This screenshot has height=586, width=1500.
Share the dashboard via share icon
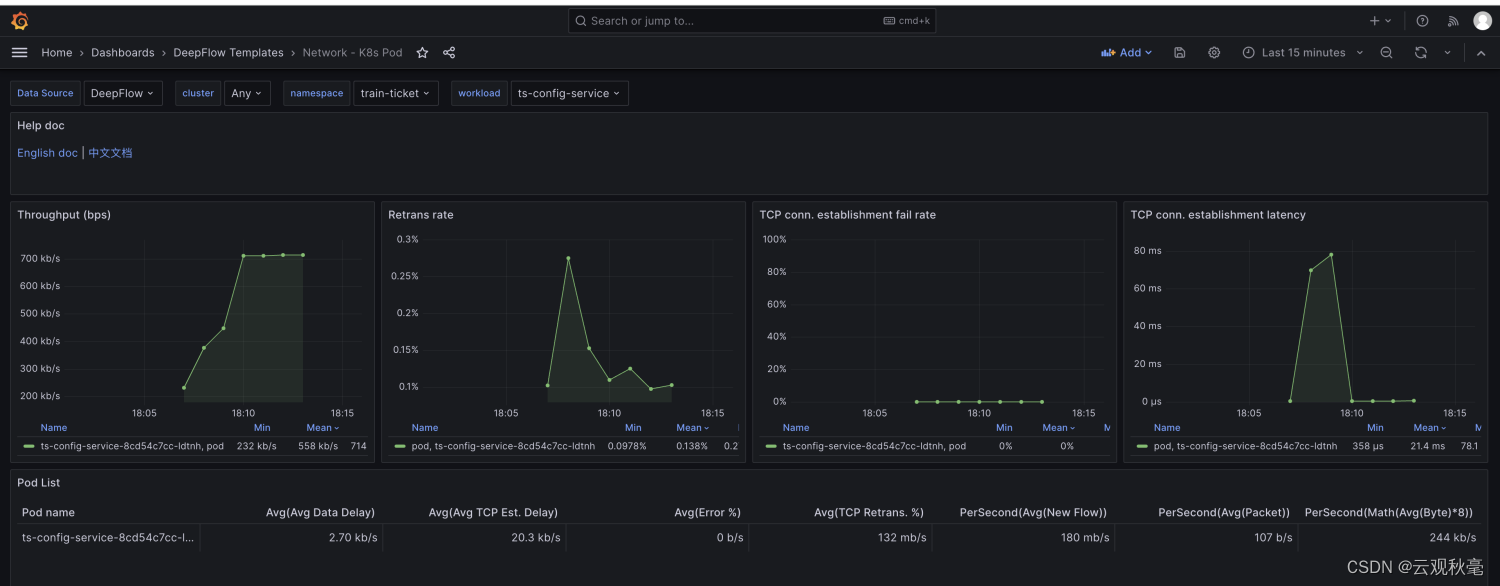[x=449, y=53]
